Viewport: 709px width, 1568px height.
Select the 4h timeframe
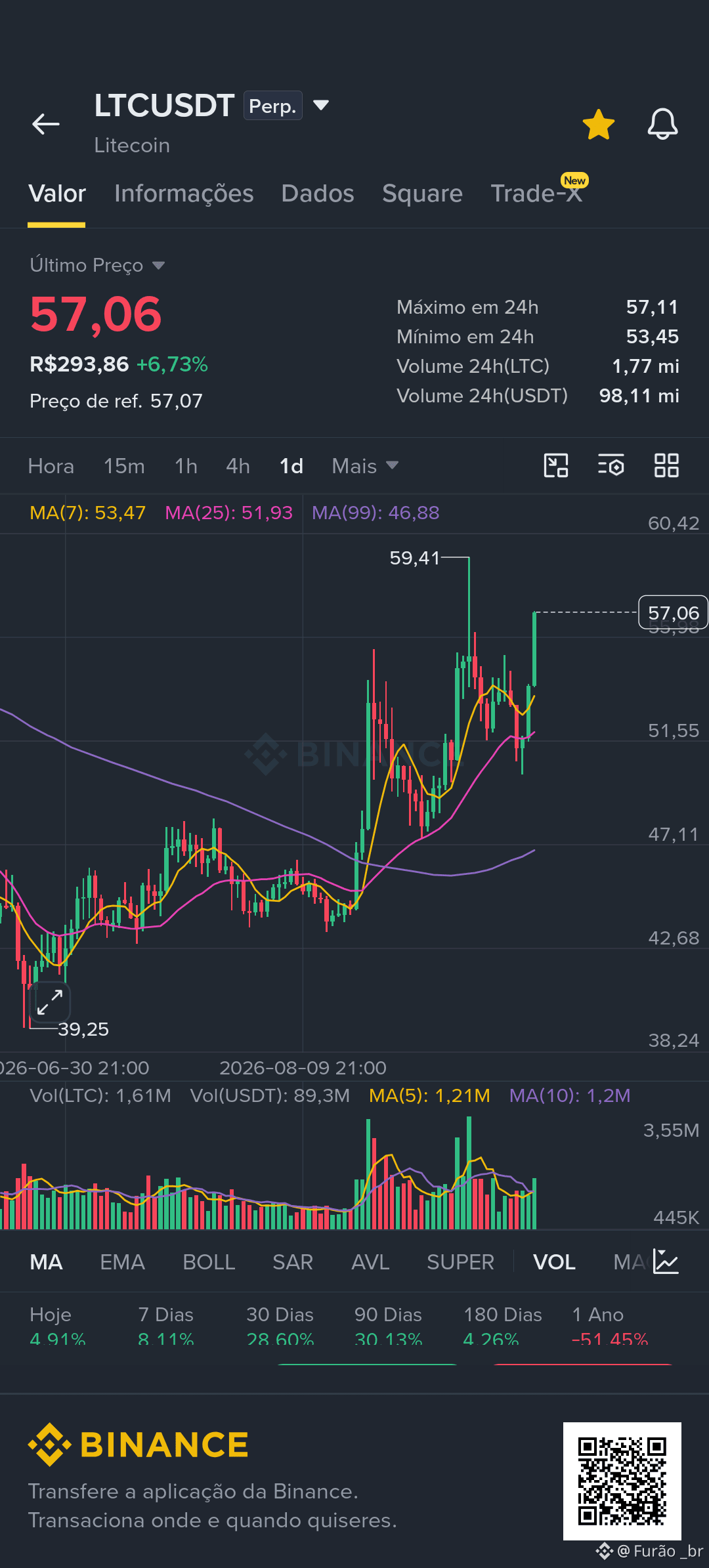click(x=238, y=466)
